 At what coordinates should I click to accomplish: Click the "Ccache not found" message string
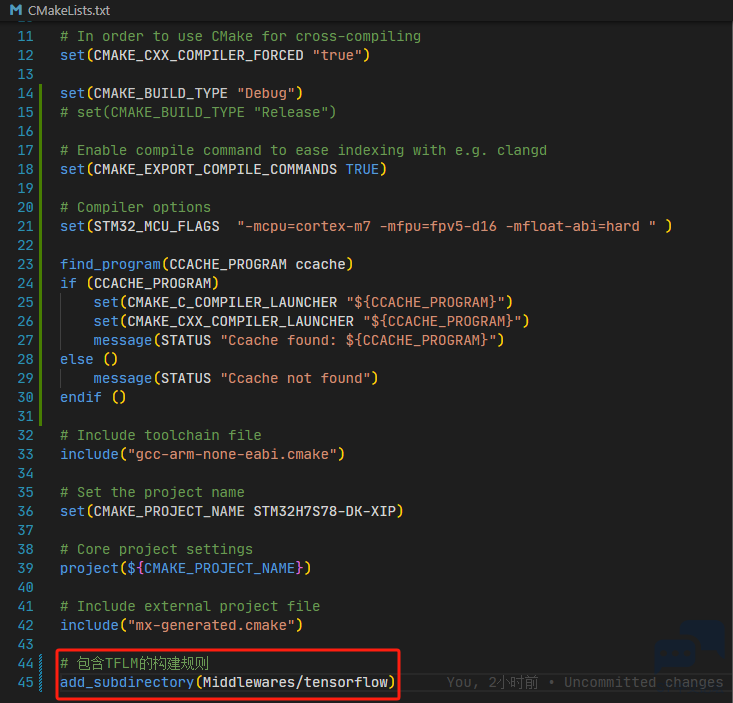[295, 379]
